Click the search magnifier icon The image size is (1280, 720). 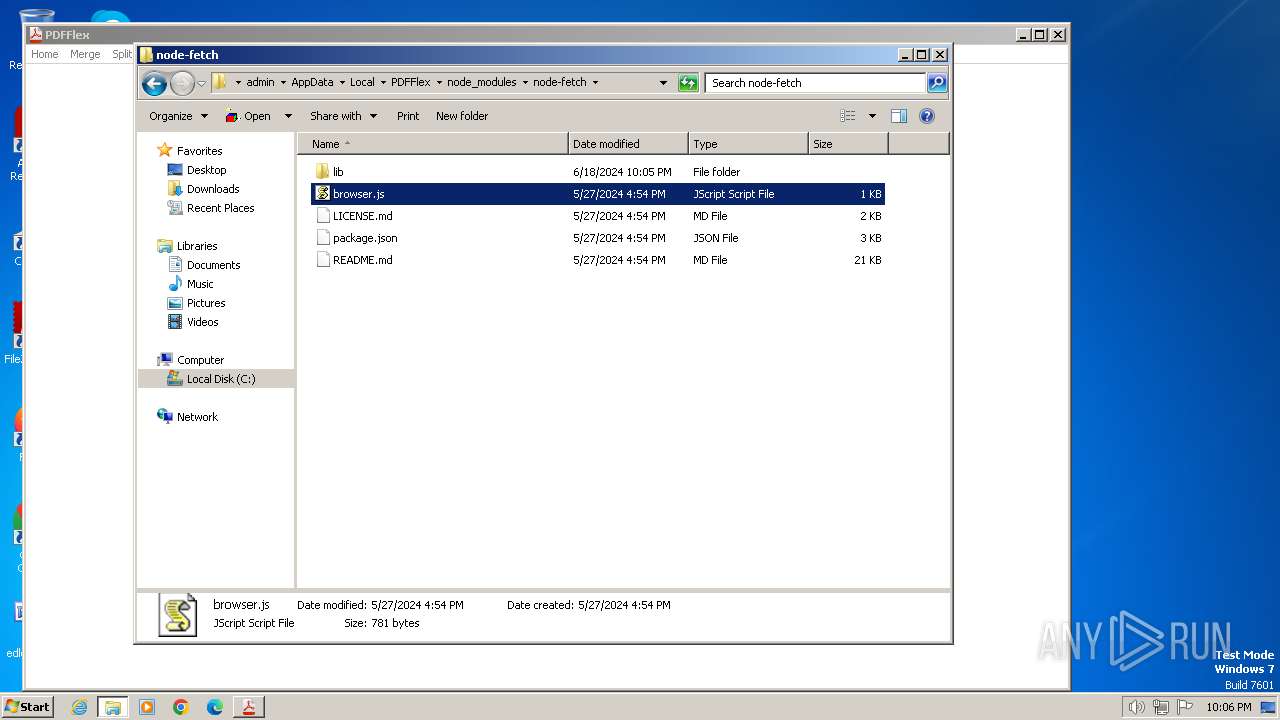pos(937,83)
